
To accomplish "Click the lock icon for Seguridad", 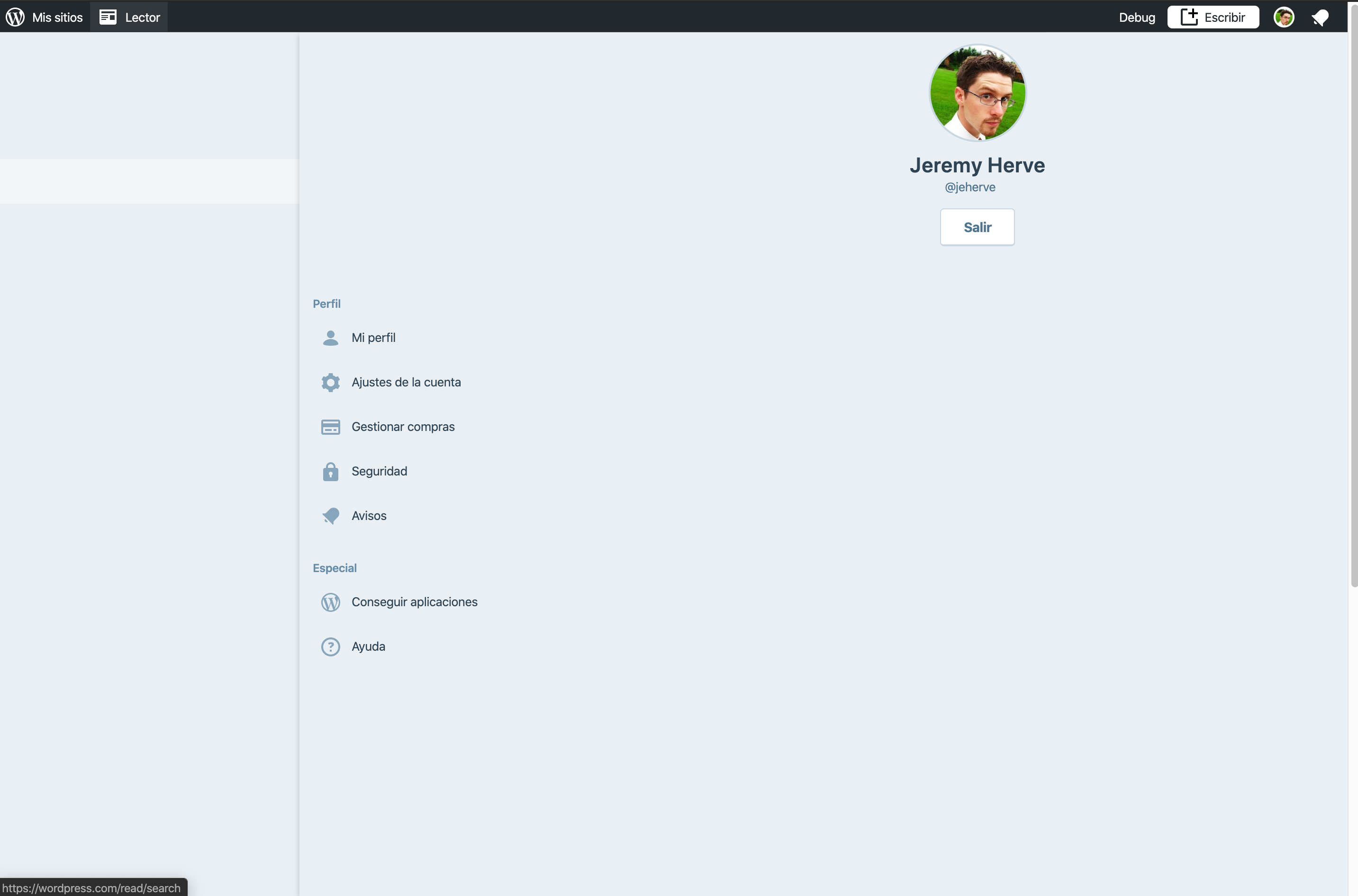I will click(330, 471).
